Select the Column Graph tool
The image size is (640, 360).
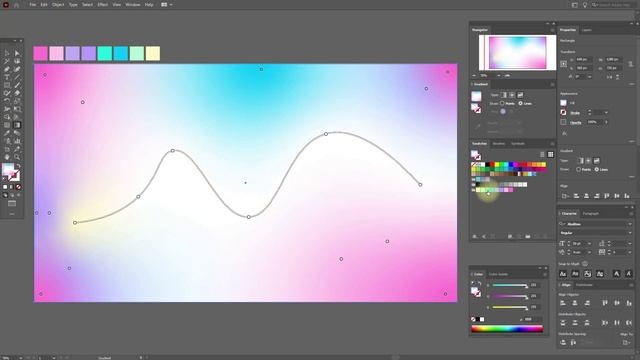(17, 141)
